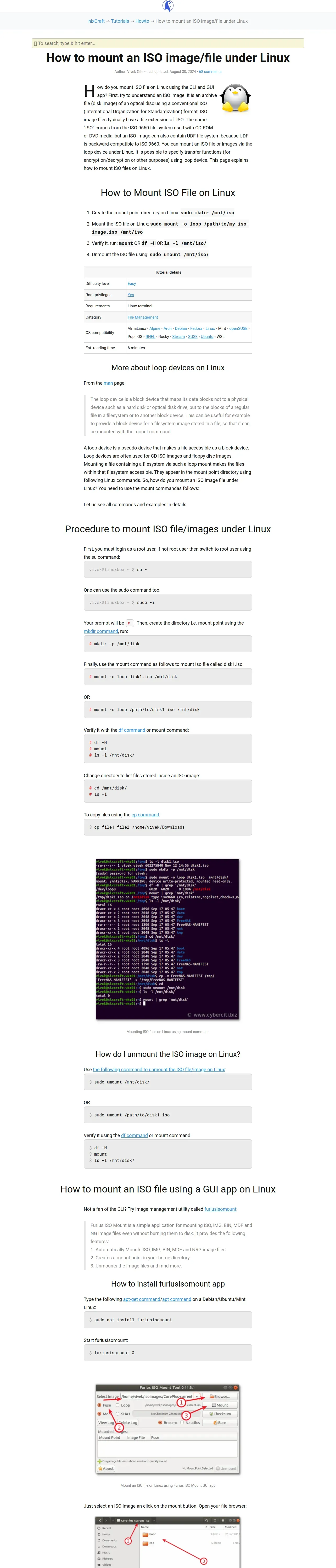
Task: Select Loop radio in Furius ISO Mount image
Action: tap(118, 1405)
